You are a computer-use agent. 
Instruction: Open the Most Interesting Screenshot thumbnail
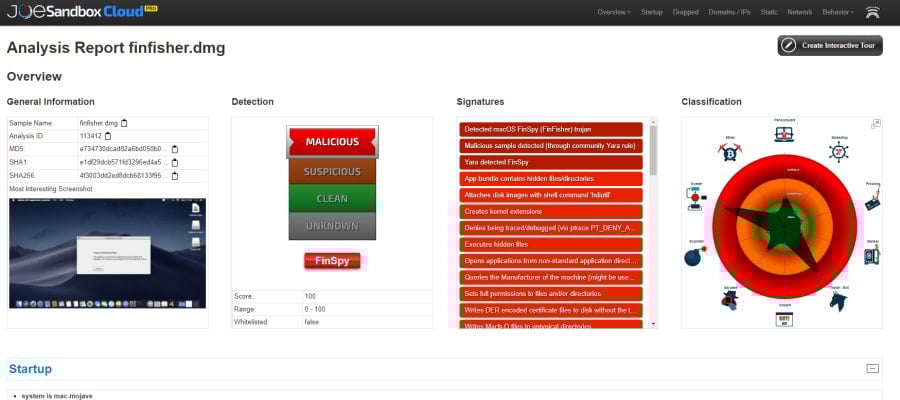(x=107, y=253)
